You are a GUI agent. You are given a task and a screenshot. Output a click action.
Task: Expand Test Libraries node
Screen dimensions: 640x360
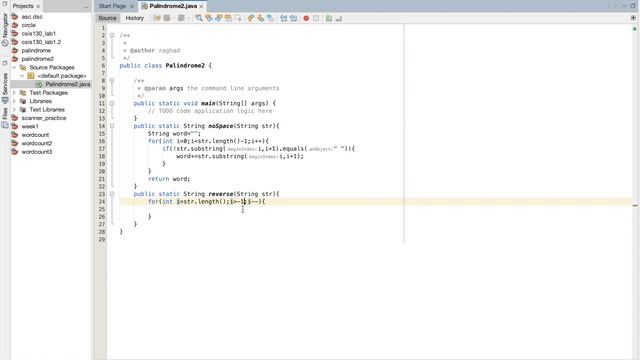pyautogui.click(x=14, y=109)
